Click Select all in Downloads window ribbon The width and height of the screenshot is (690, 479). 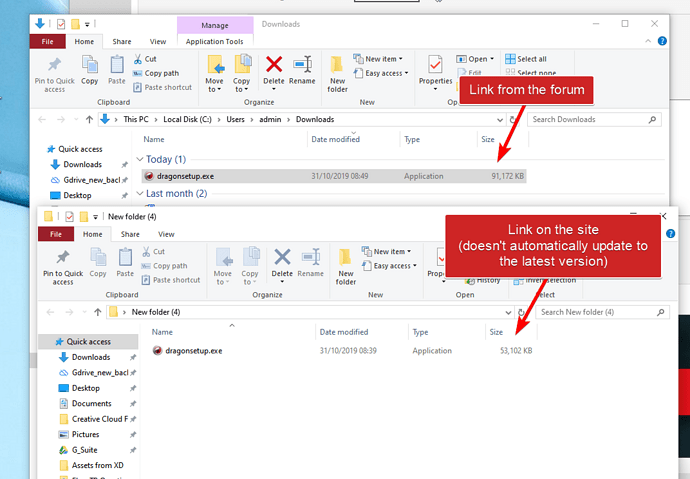(x=526, y=59)
